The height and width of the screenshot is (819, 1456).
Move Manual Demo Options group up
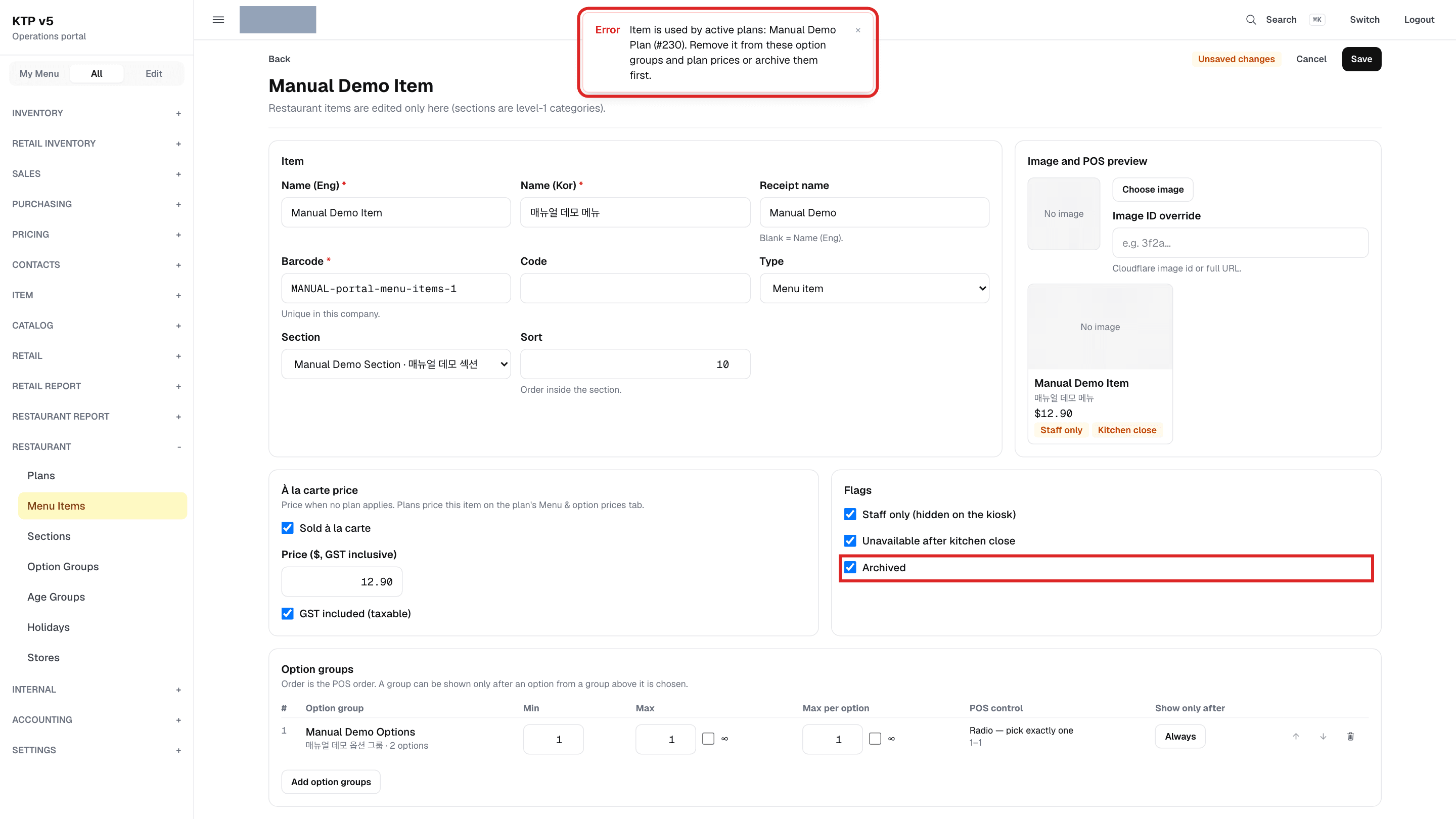pos(1296,736)
